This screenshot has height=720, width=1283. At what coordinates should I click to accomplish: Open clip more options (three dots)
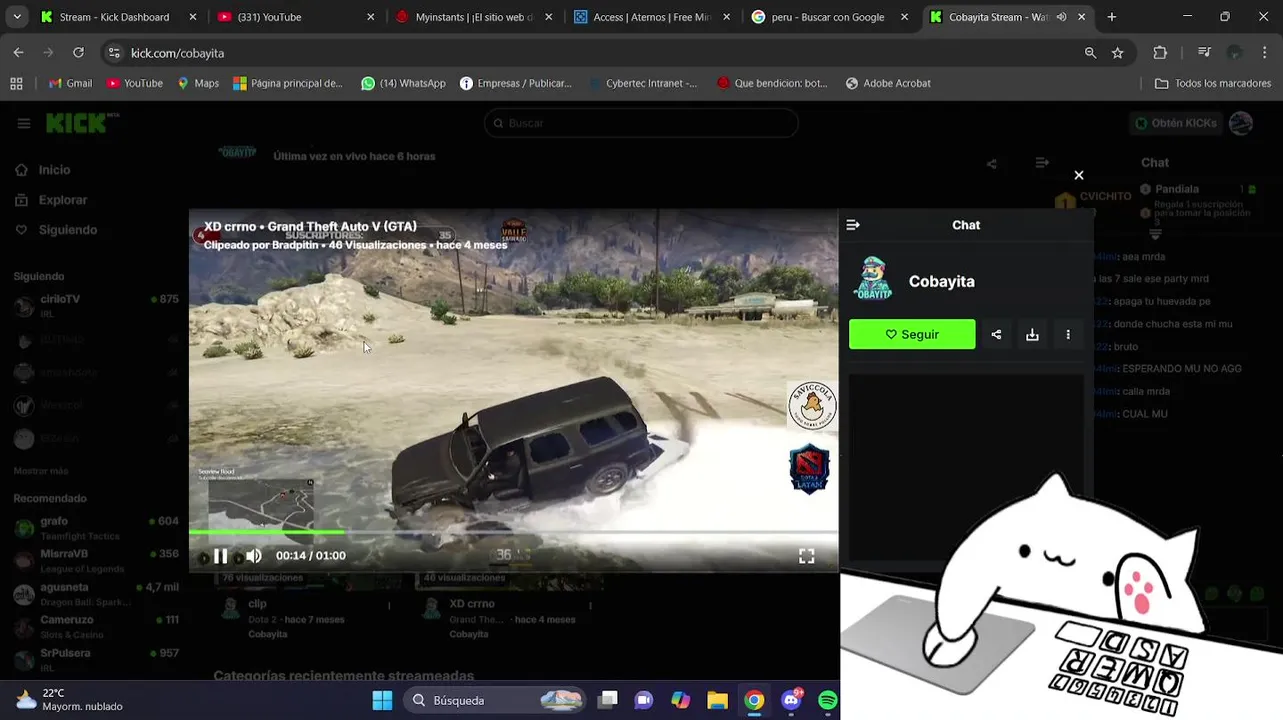[x=1068, y=335]
